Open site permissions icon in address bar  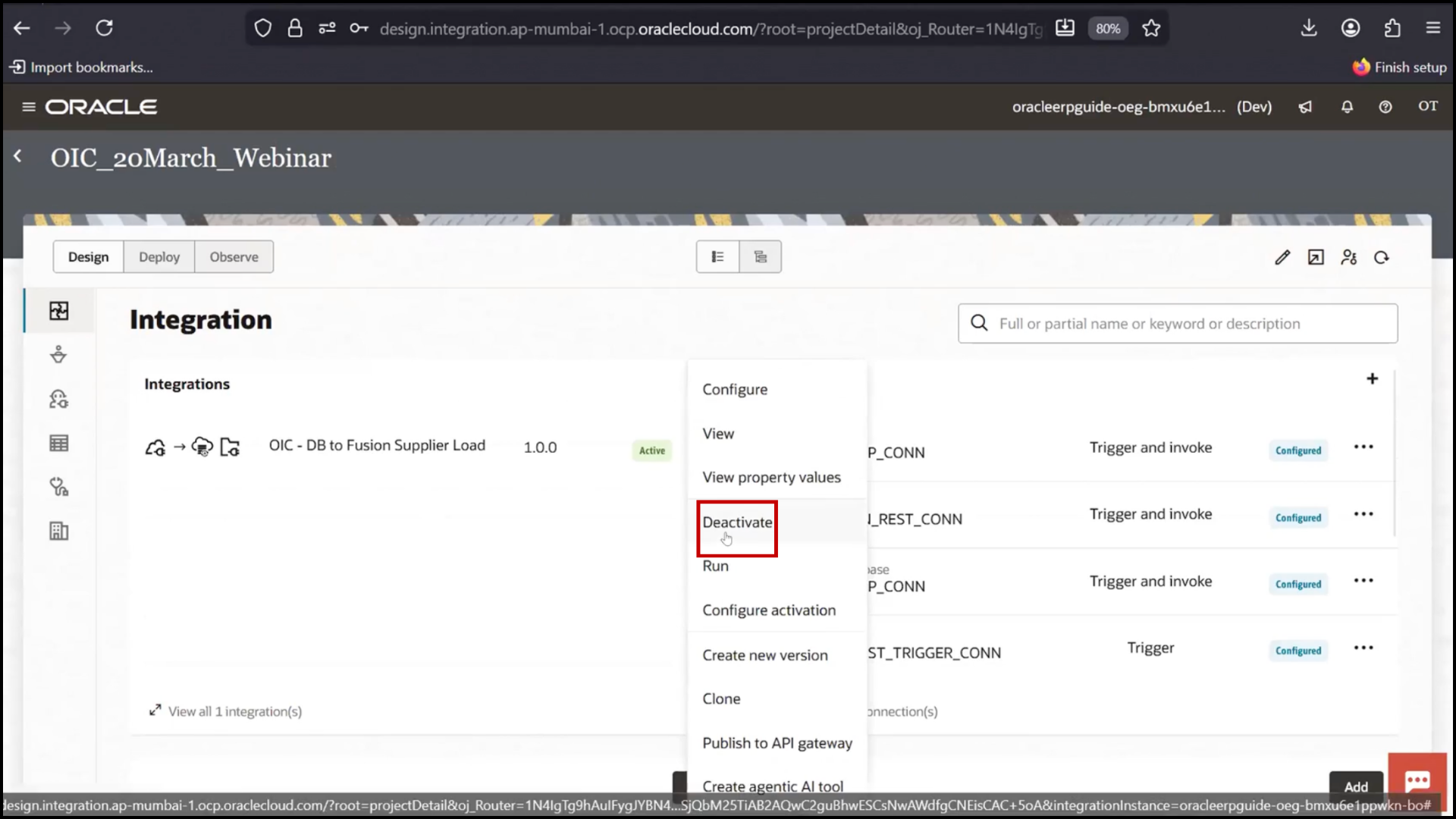tap(327, 29)
